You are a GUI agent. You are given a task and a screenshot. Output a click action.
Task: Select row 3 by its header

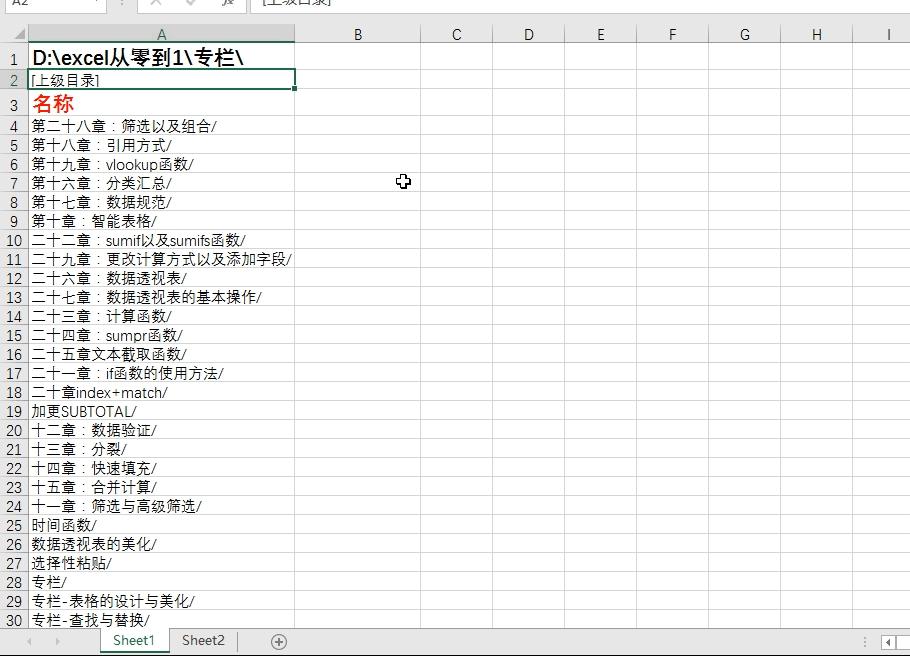pos(14,106)
